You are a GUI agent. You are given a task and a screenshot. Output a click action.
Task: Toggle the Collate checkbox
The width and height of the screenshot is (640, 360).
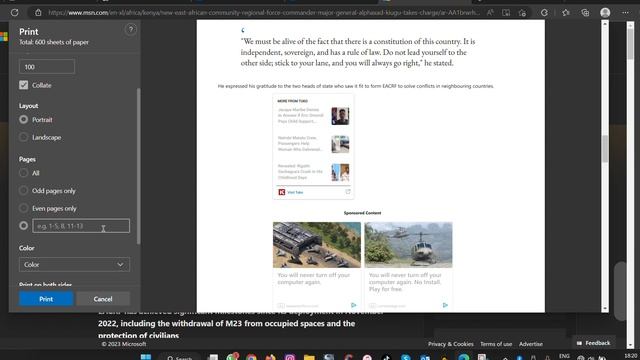pyautogui.click(x=24, y=85)
